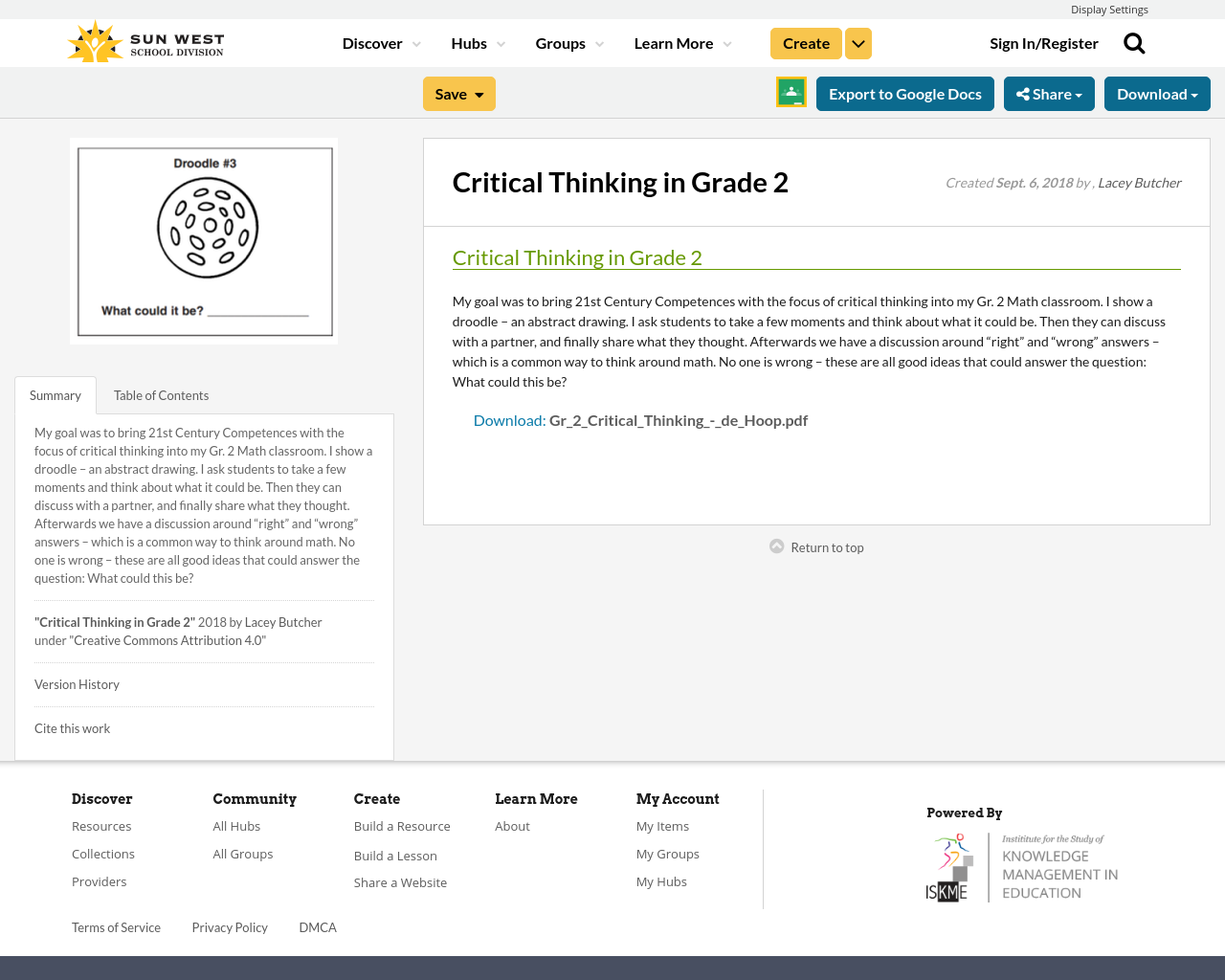Open Version History

[77, 683]
